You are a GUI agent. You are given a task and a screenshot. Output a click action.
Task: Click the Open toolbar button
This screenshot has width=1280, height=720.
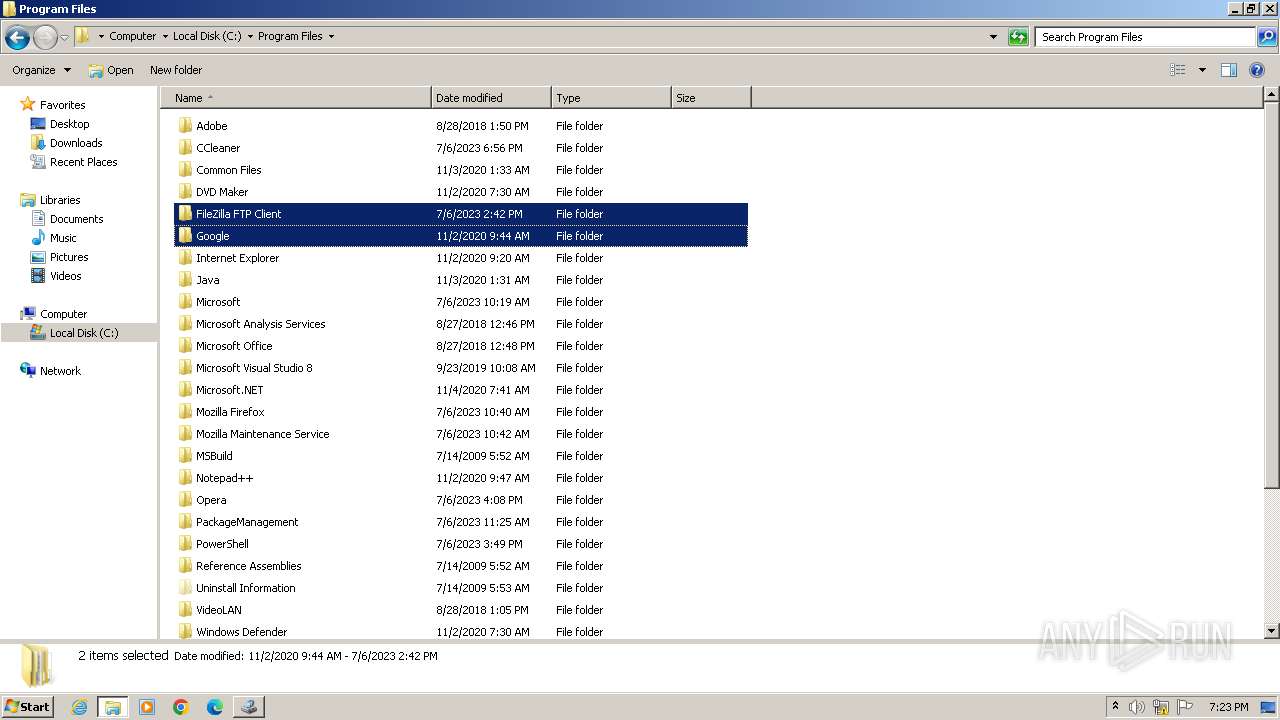point(111,70)
